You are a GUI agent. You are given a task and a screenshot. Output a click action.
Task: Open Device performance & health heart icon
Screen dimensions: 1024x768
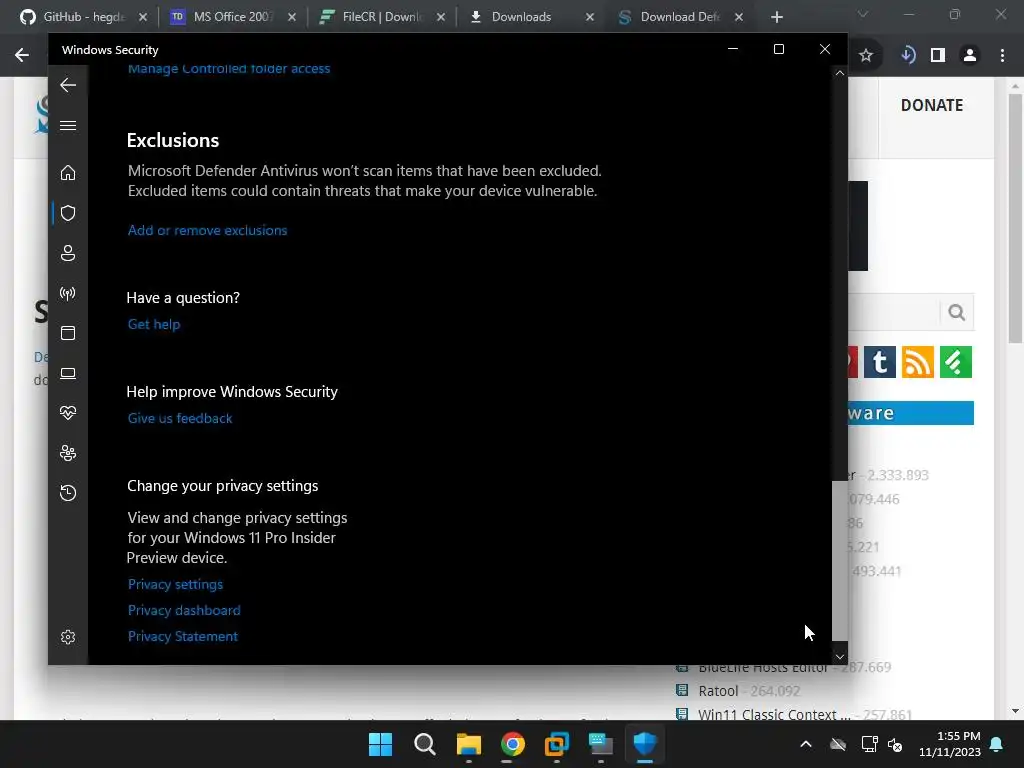pyautogui.click(x=68, y=413)
